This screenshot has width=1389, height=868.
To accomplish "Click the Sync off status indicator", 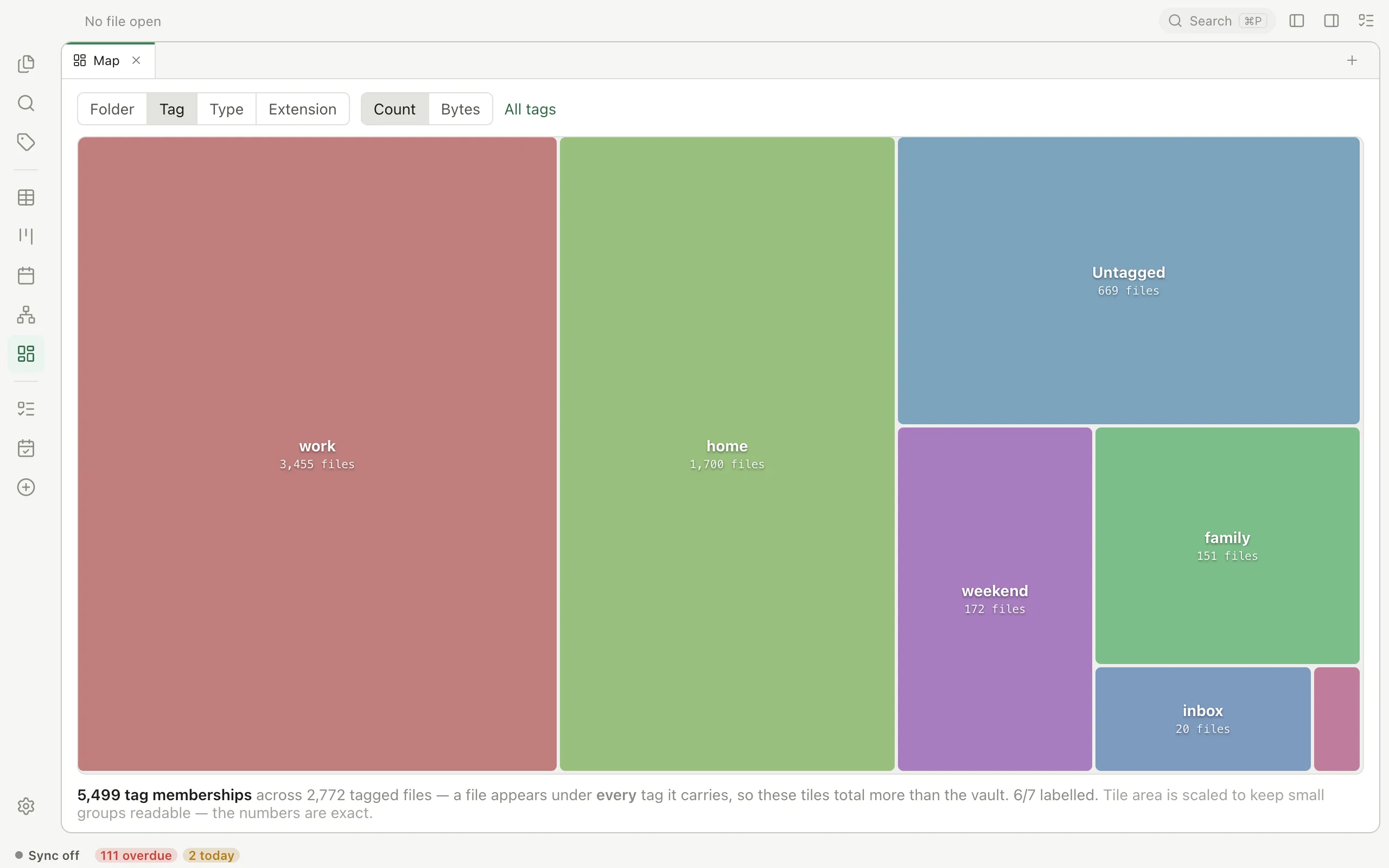I will (x=47, y=856).
